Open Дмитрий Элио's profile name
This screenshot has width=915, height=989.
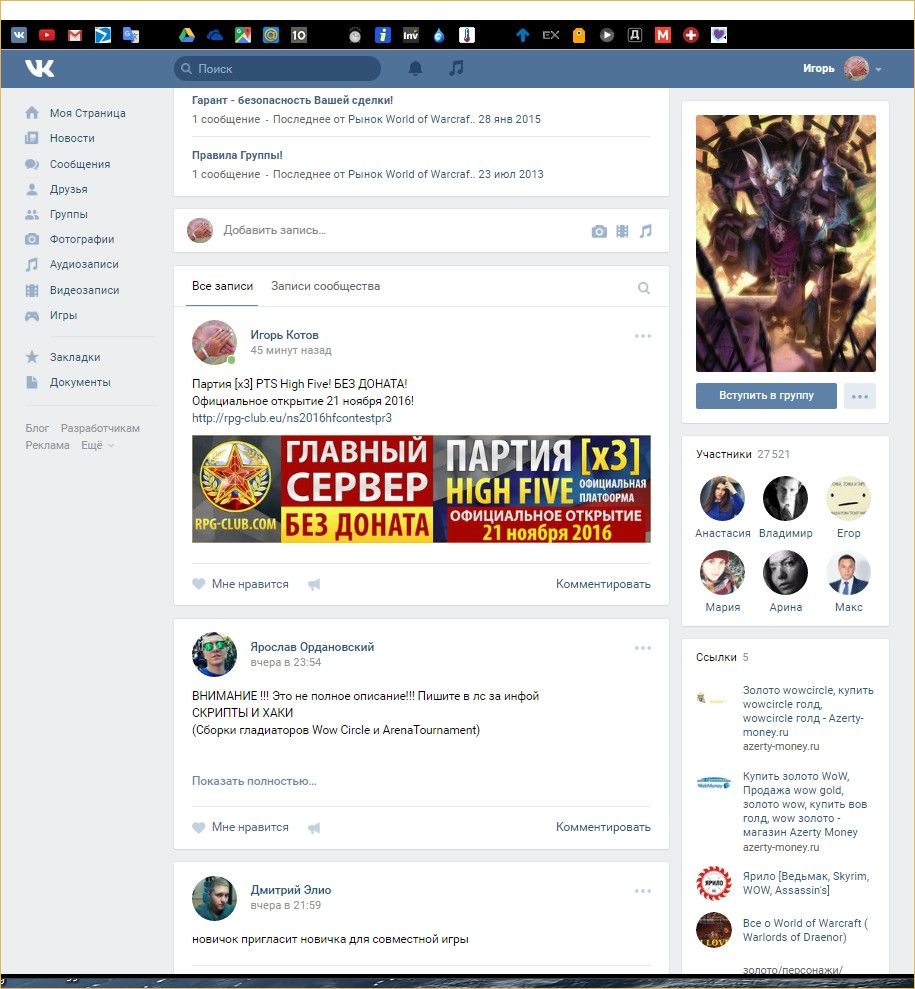tap(291, 890)
